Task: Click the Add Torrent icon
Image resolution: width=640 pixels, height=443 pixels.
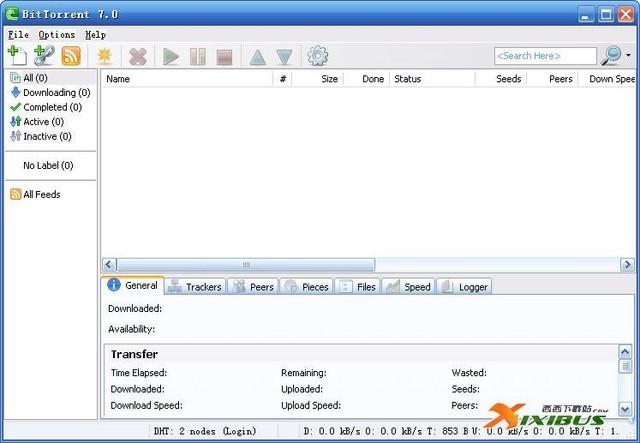Action: (18, 56)
